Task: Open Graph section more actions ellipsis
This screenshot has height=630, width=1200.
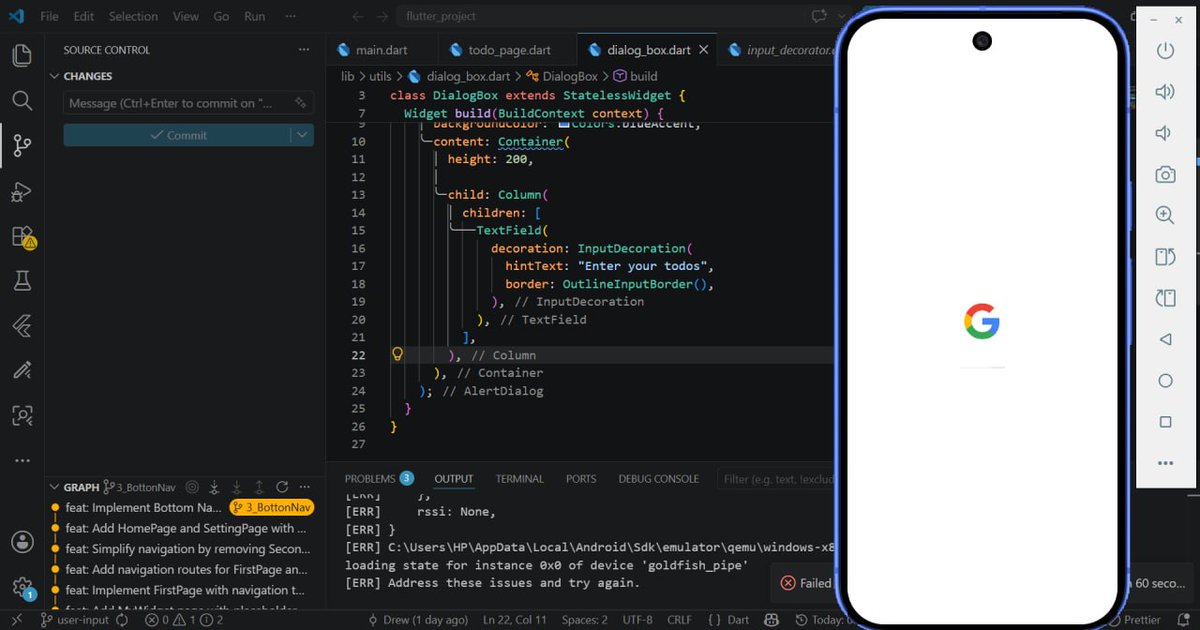Action: pyautogui.click(x=304, y=487)
